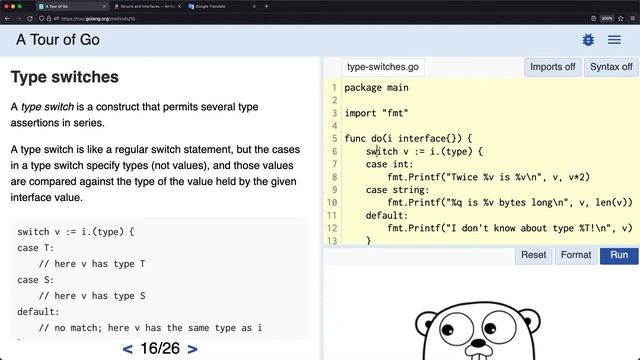Click comment '// here v has type T'
The image size is (640, 360).
92,264
